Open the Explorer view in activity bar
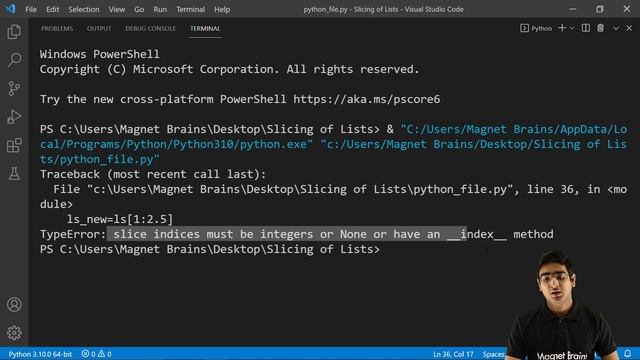This screenshot has width=640, height=360. [x=14, y=32]
